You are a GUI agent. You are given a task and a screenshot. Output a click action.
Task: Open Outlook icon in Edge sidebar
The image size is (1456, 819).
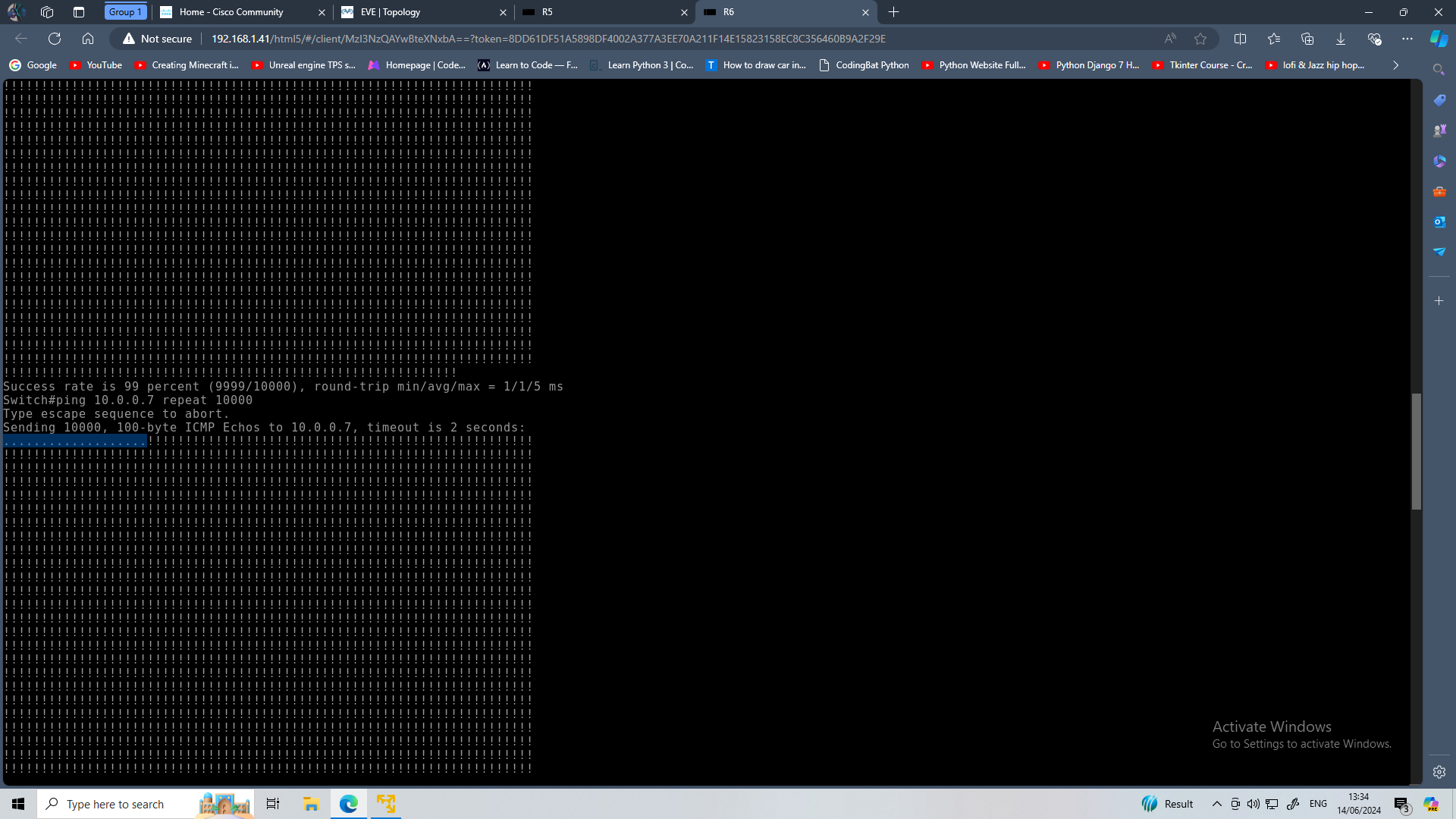coord(1439,221)
